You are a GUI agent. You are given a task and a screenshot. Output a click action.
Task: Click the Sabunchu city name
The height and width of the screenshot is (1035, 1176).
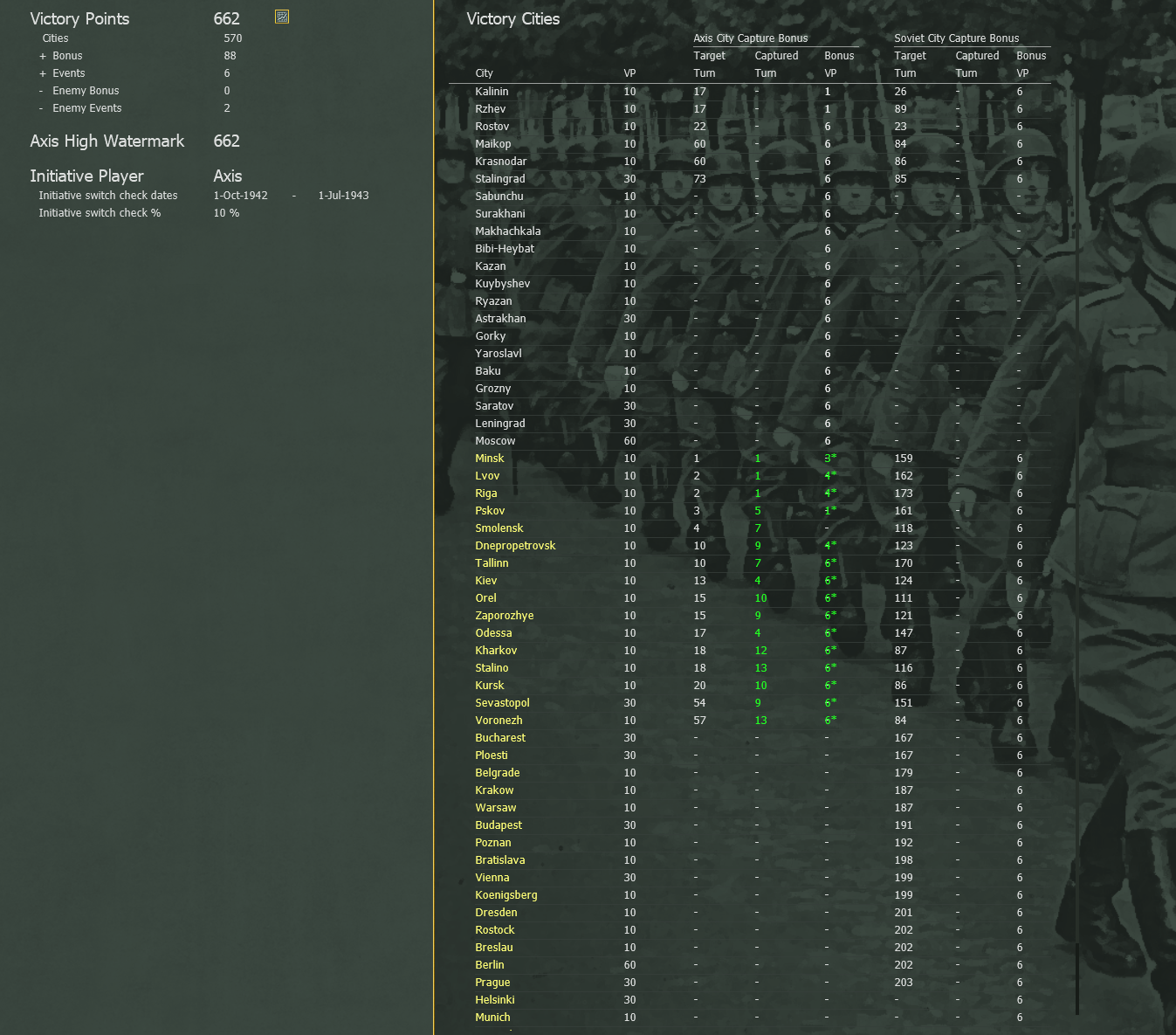499,197
